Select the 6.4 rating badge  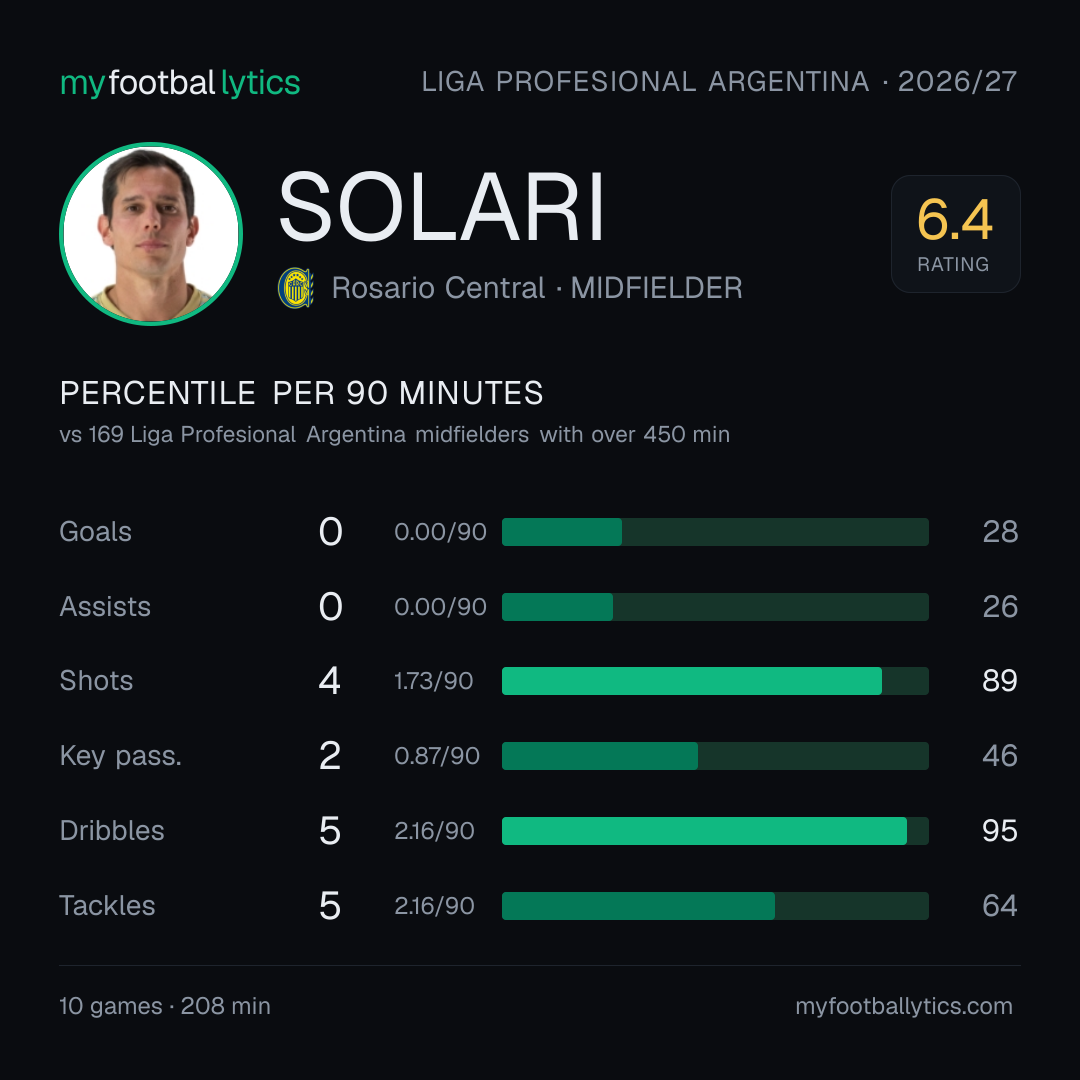point(955,234)
